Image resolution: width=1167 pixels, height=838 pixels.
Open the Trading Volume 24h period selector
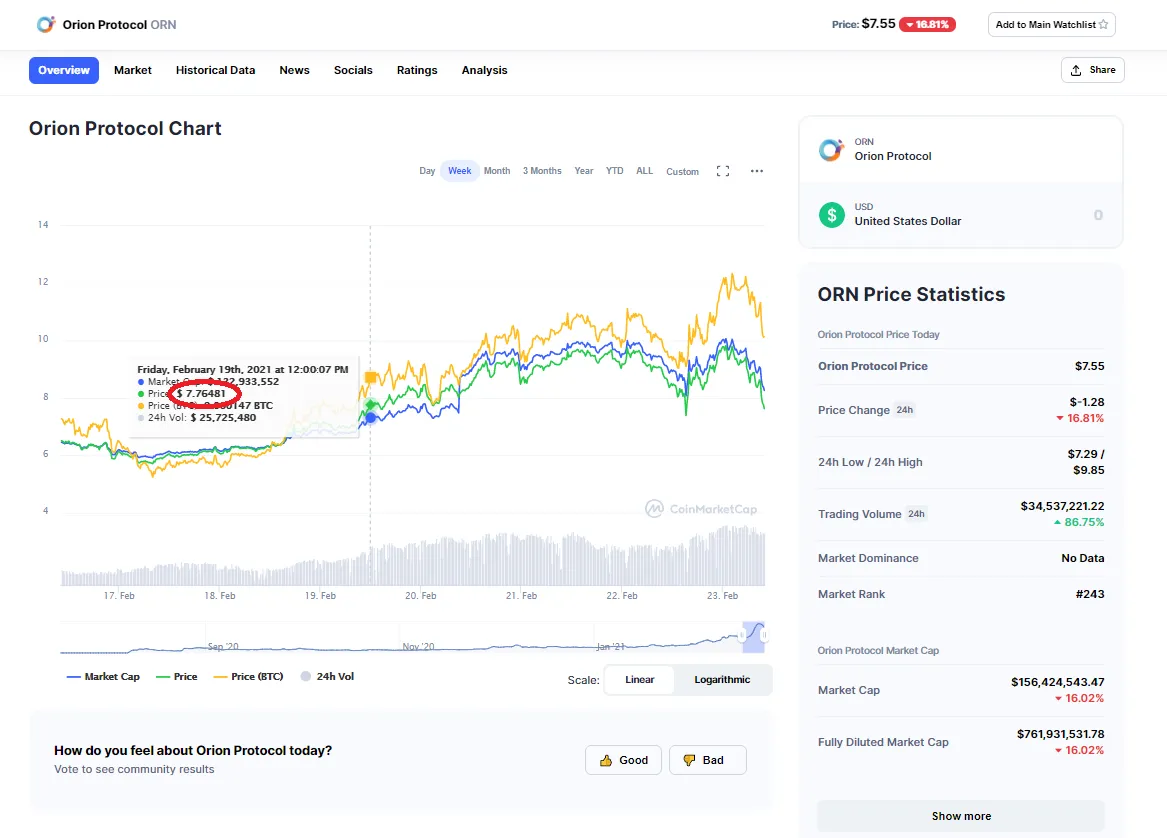[916, 514]
